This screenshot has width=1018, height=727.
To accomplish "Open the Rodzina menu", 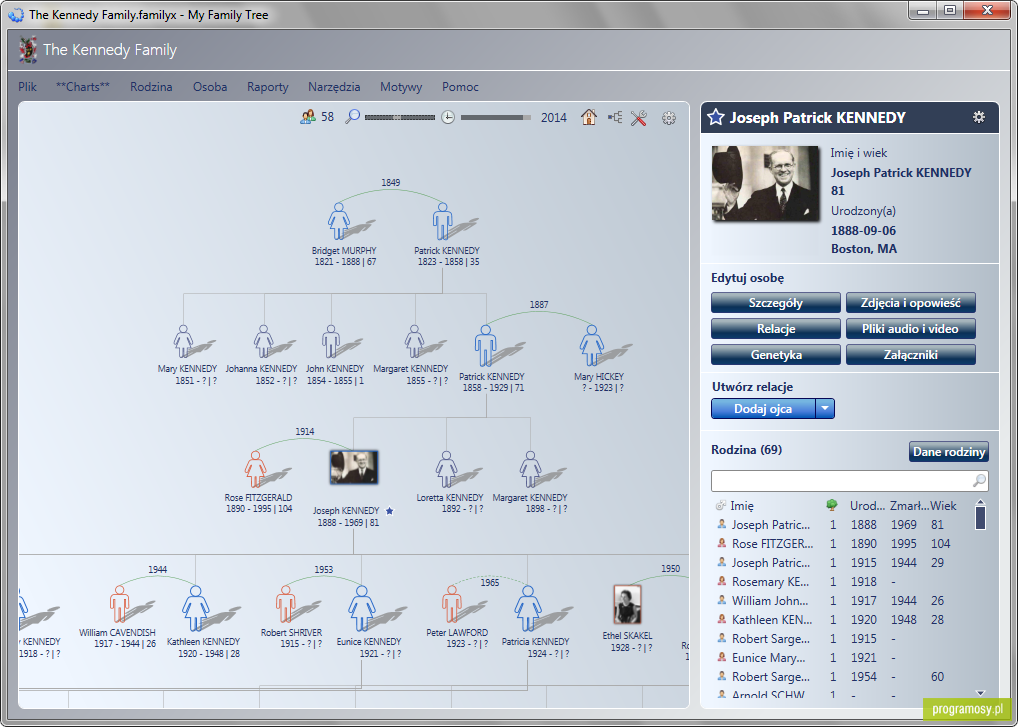I will click(x=151, y=87).
